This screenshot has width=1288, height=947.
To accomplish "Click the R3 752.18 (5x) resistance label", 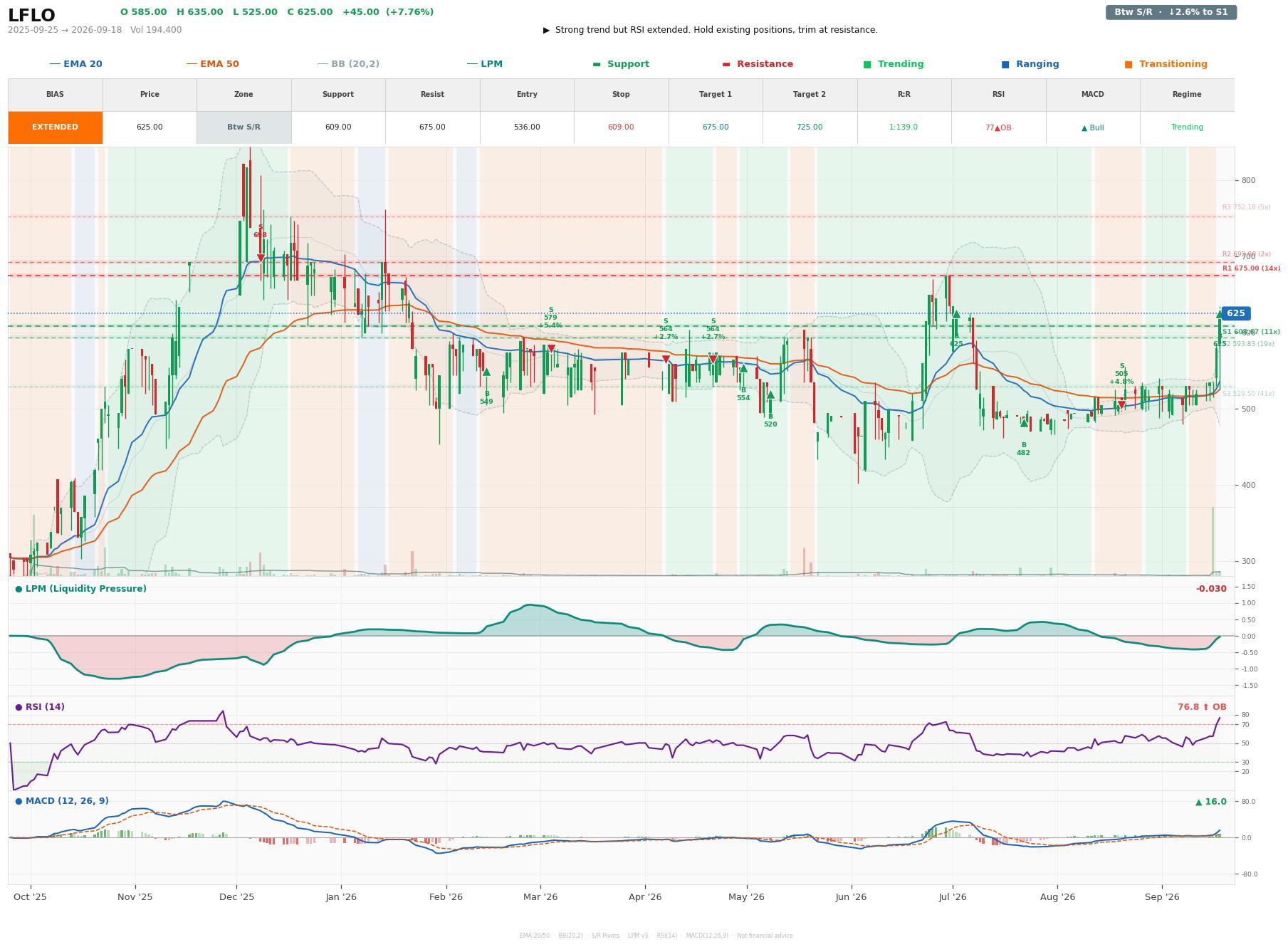I will click(1247, 207).
